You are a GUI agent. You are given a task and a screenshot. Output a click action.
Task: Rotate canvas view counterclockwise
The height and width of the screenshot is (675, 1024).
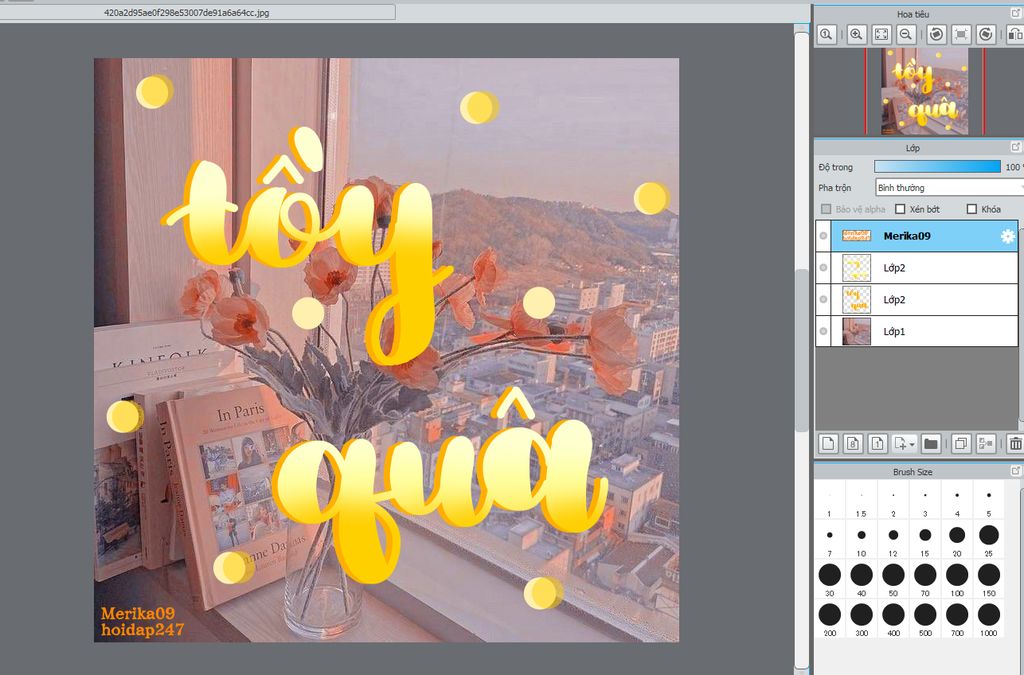coord(936,34)
